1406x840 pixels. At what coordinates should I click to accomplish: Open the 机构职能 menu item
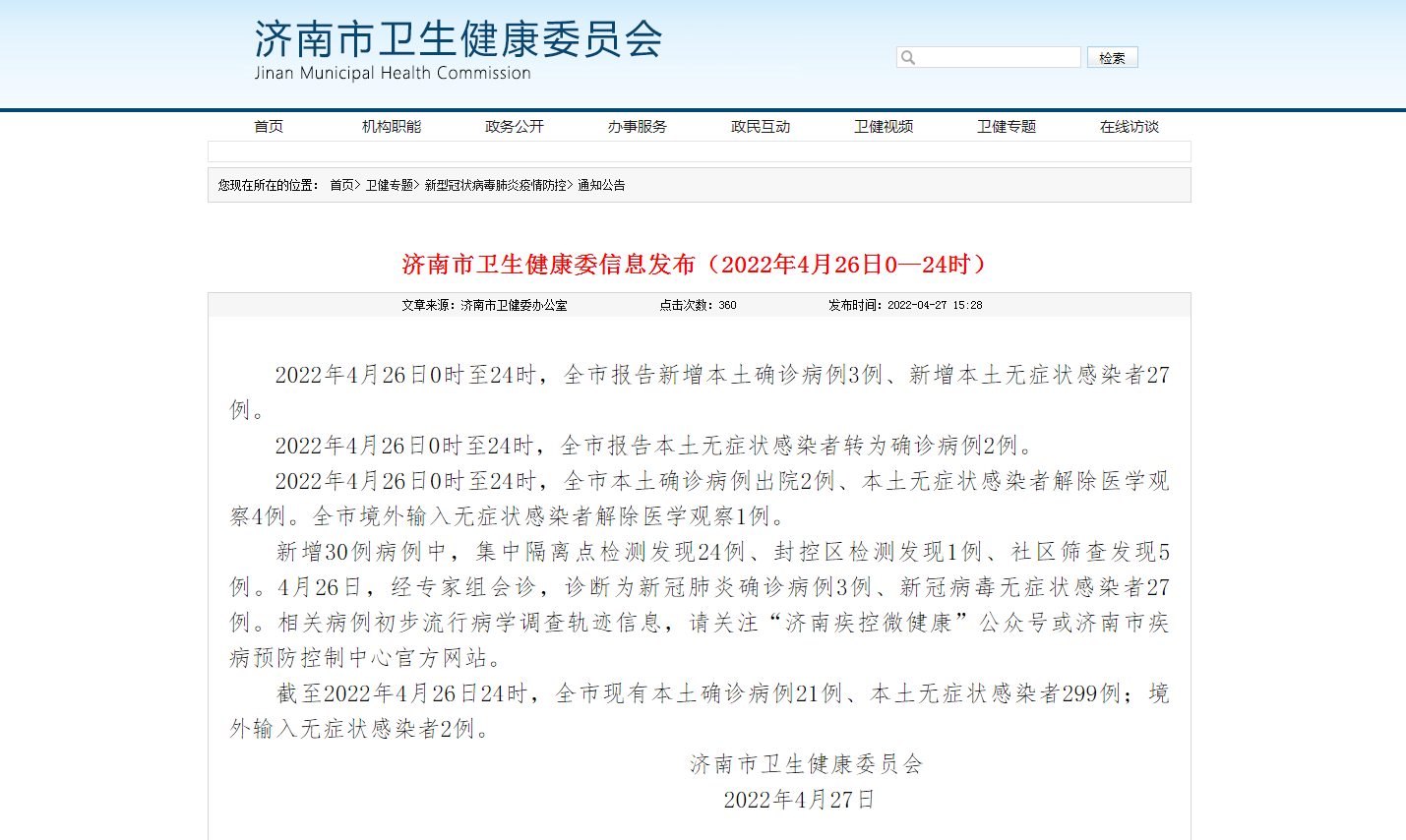(392, 126)
